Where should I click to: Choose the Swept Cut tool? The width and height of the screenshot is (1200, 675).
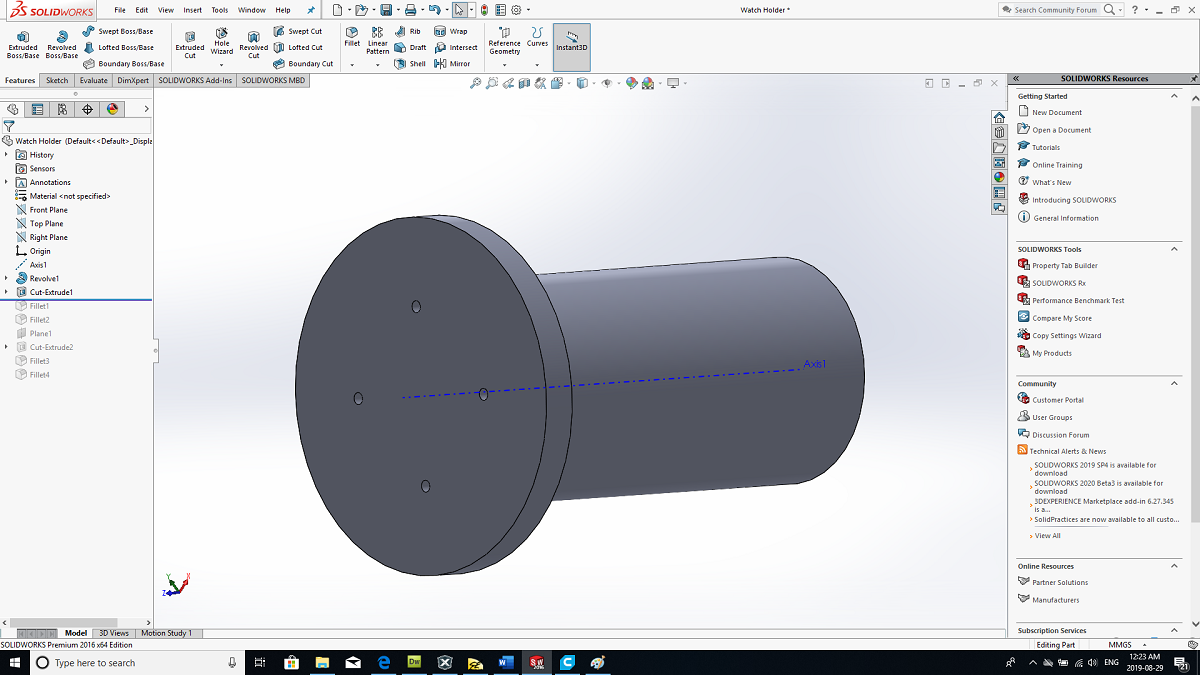coord(298,31)
